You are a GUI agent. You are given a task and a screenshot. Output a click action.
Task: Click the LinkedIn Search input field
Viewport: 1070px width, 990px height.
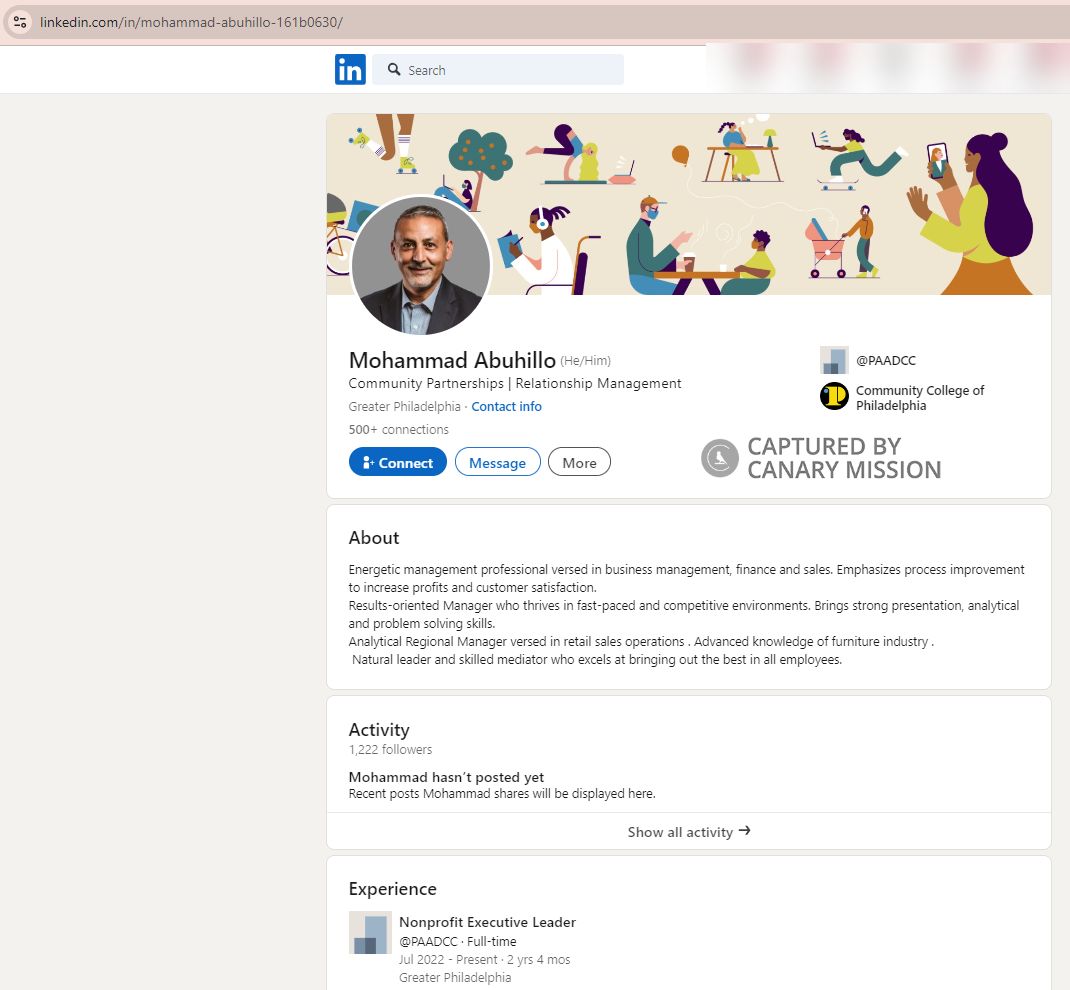pyautogui.click(x=510, y=70)
